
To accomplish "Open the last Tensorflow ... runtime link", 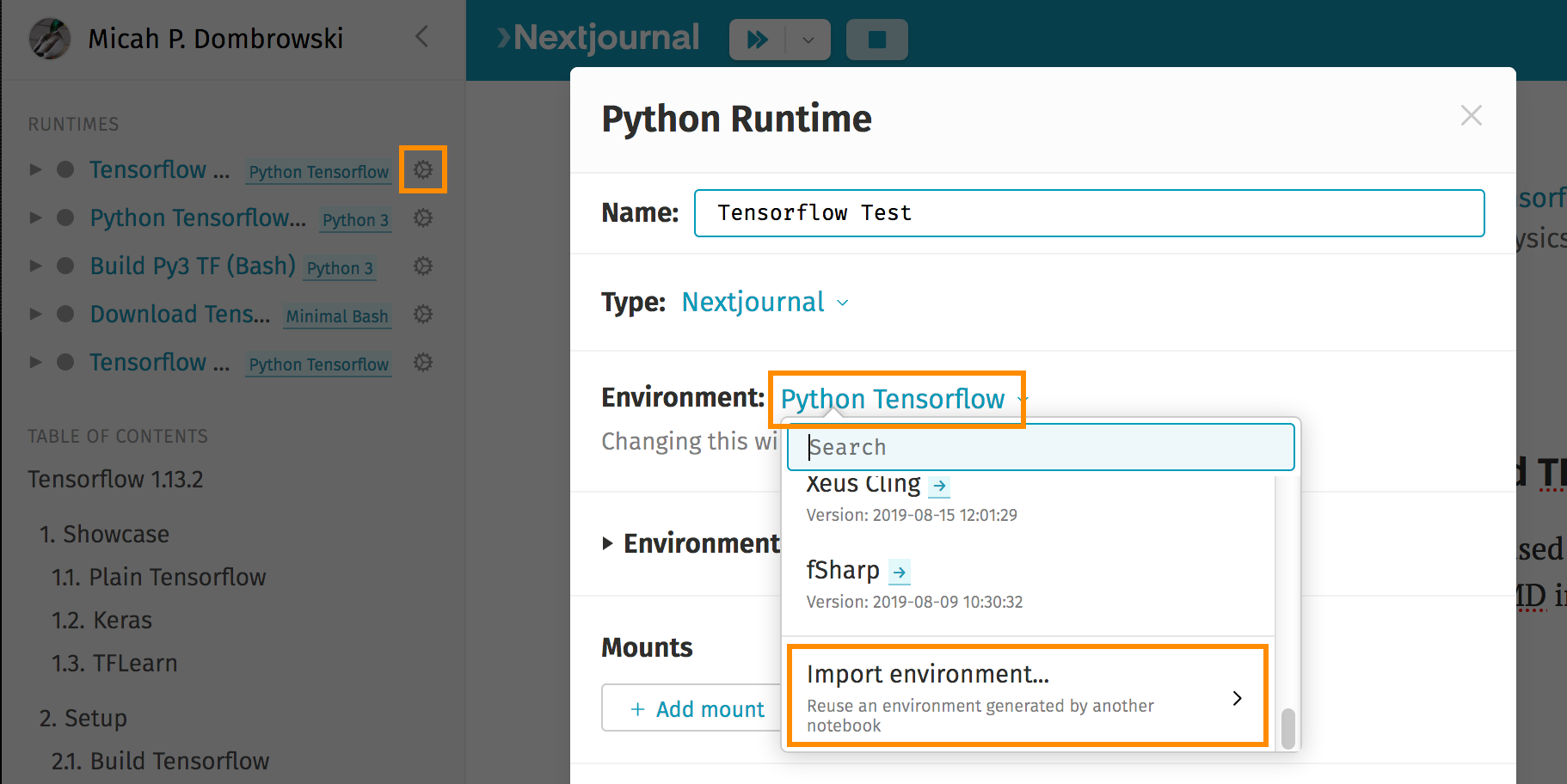I will coord(160,362).
